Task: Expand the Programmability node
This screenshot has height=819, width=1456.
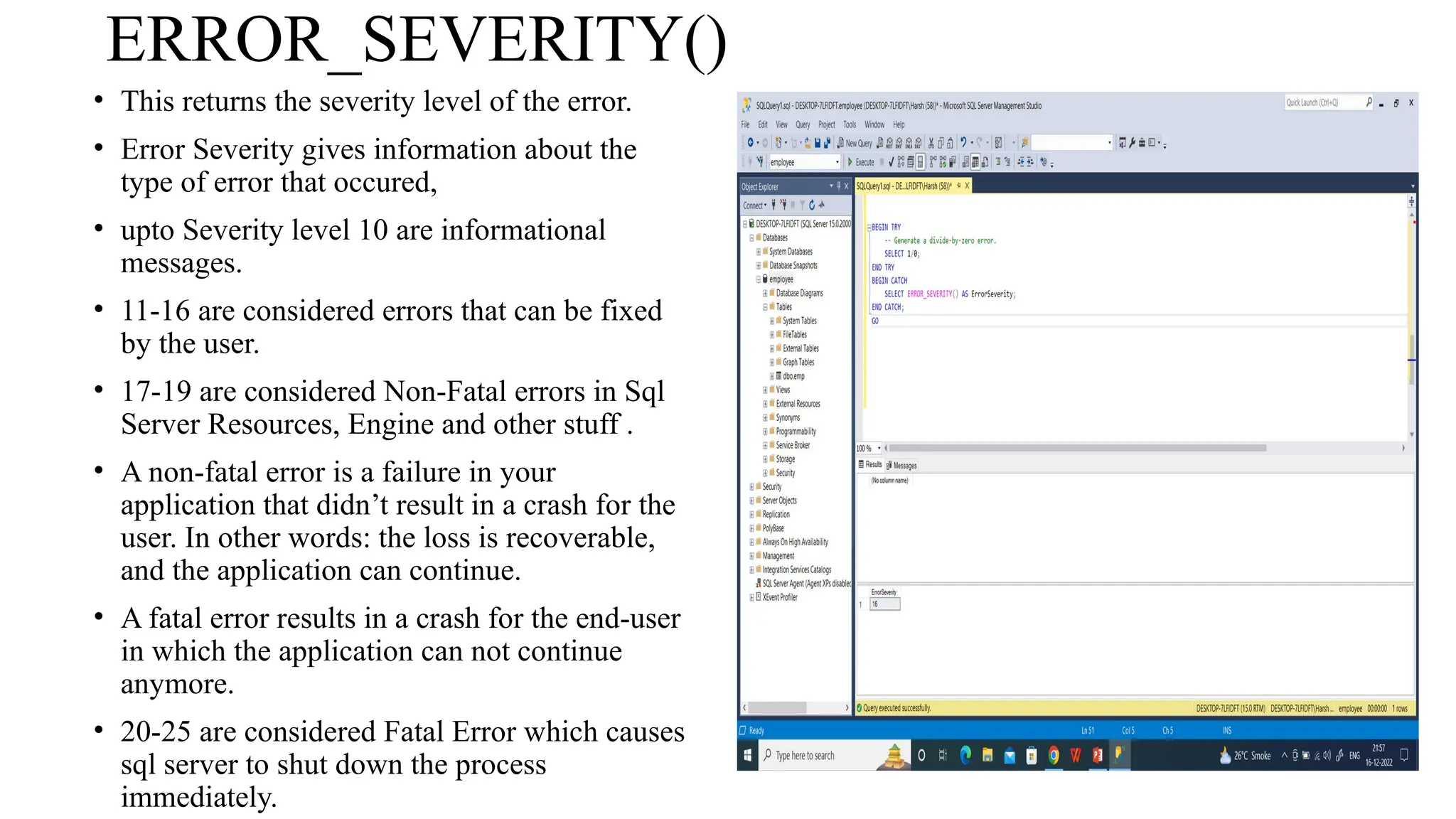Action: click(765, 432)
